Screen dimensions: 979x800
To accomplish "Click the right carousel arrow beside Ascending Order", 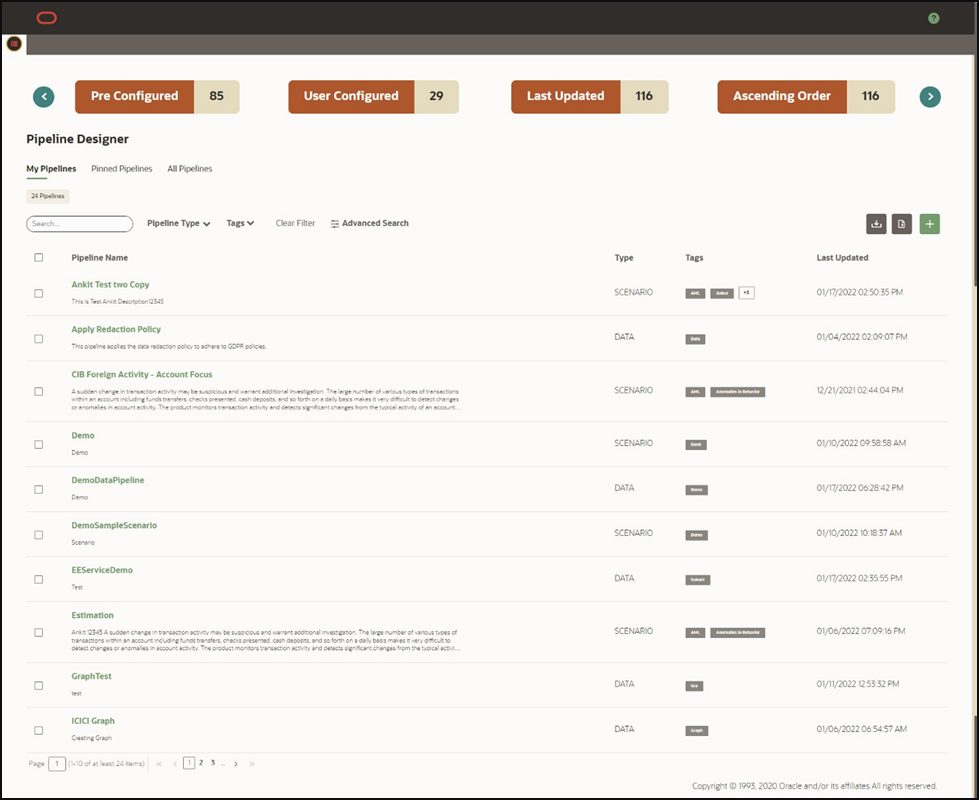I will (x=930, y=97).
